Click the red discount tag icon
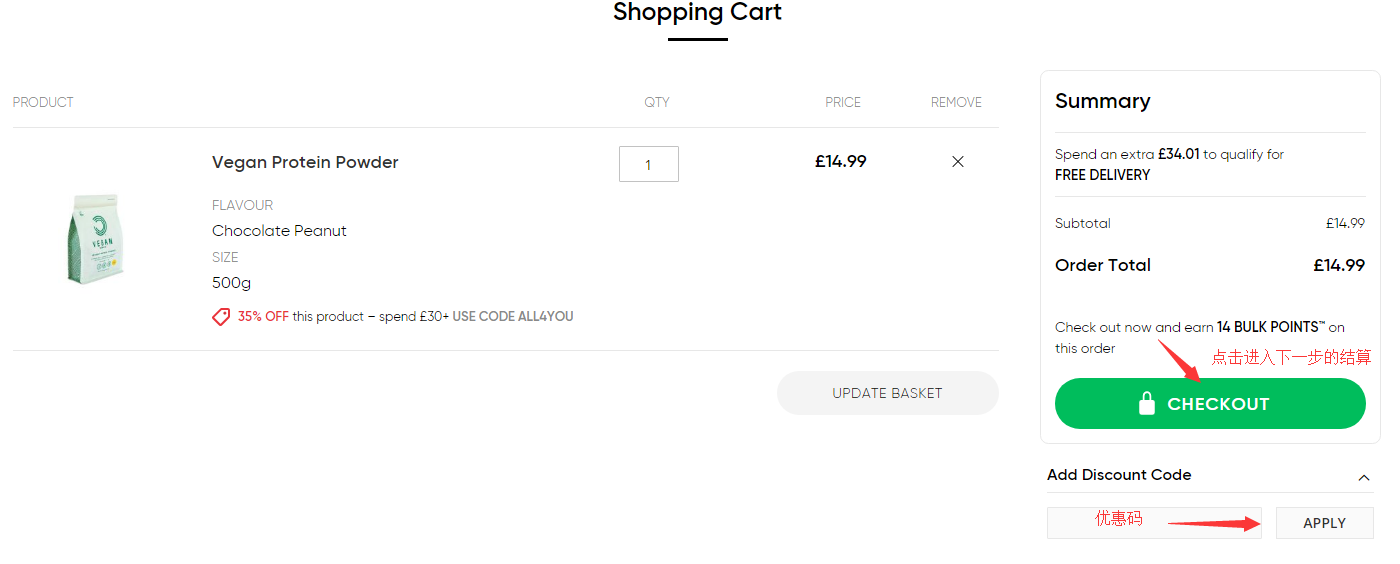 (221, 317)
